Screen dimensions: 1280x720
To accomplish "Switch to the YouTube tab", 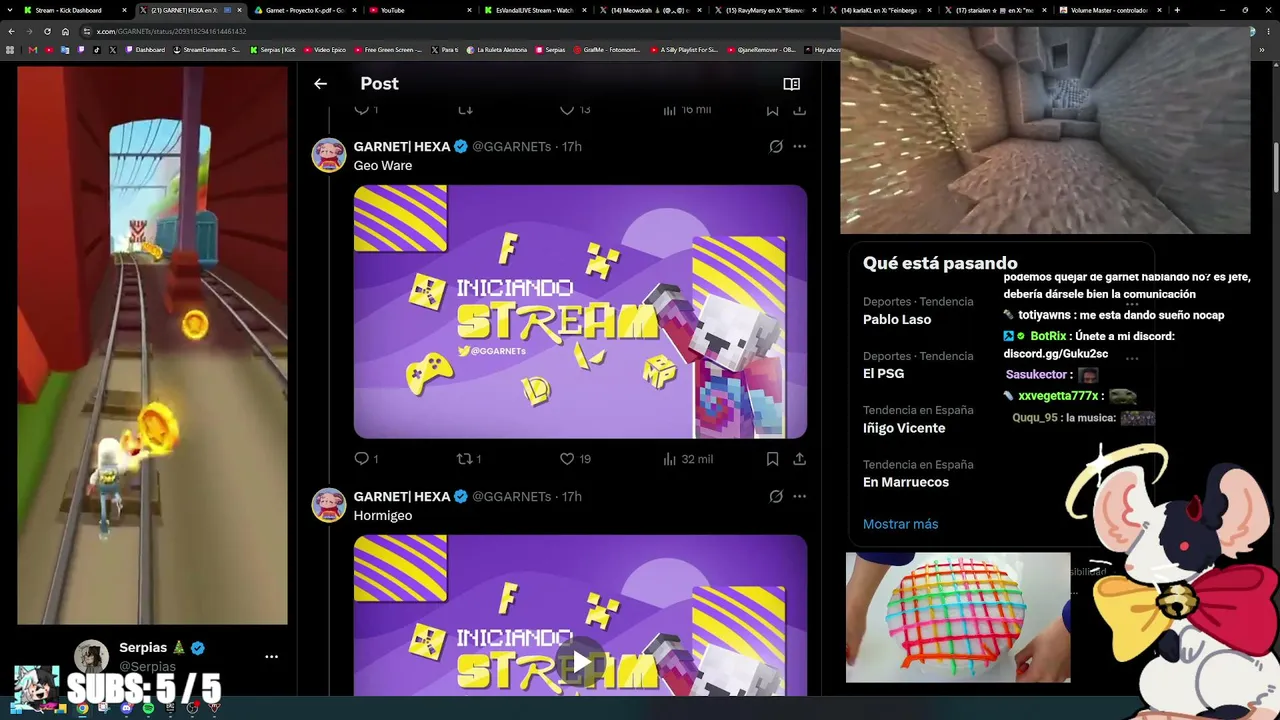I will click(419, 10).
